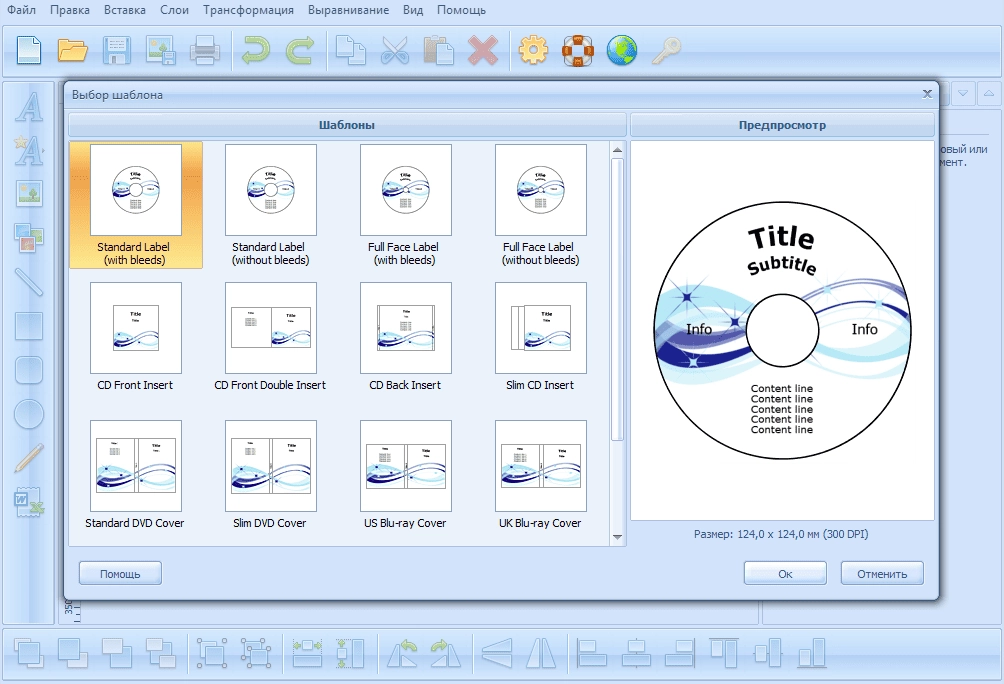Click template list scrollbar down arrow

tap(617, 537)
